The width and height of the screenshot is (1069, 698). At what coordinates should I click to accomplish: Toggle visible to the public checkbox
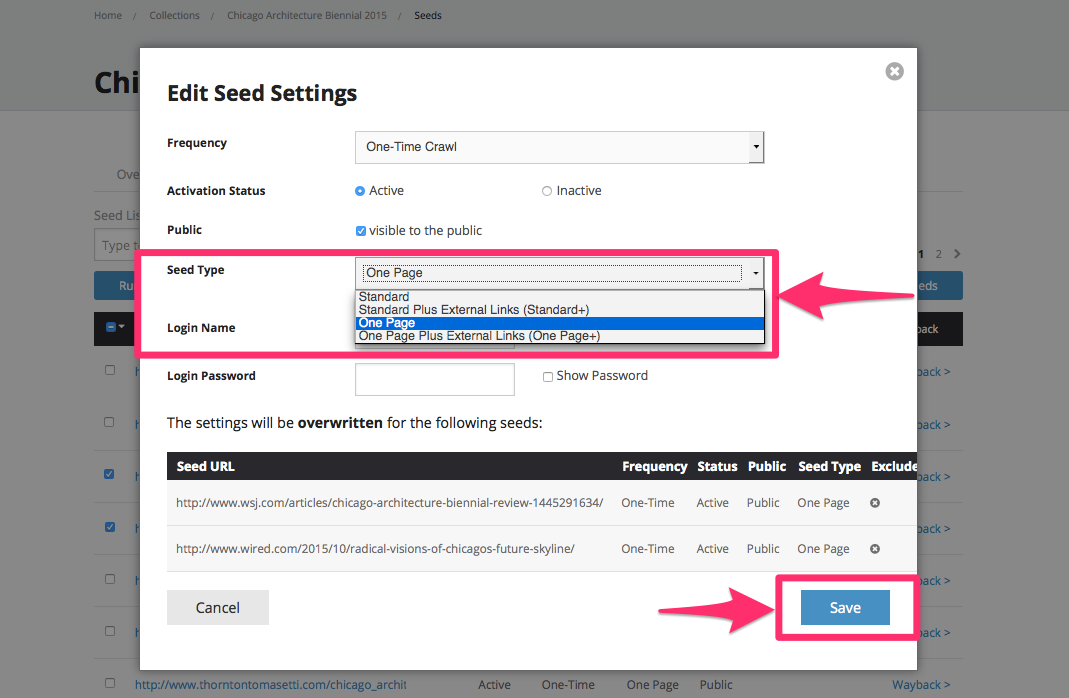click(x=361, y=231)
